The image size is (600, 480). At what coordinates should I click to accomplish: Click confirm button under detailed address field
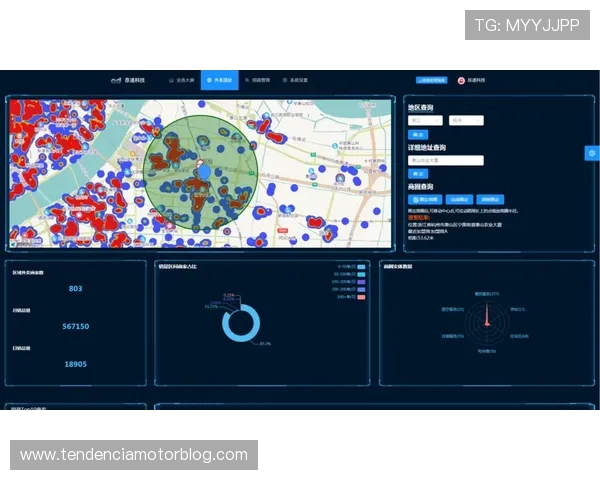coord(417,173)
